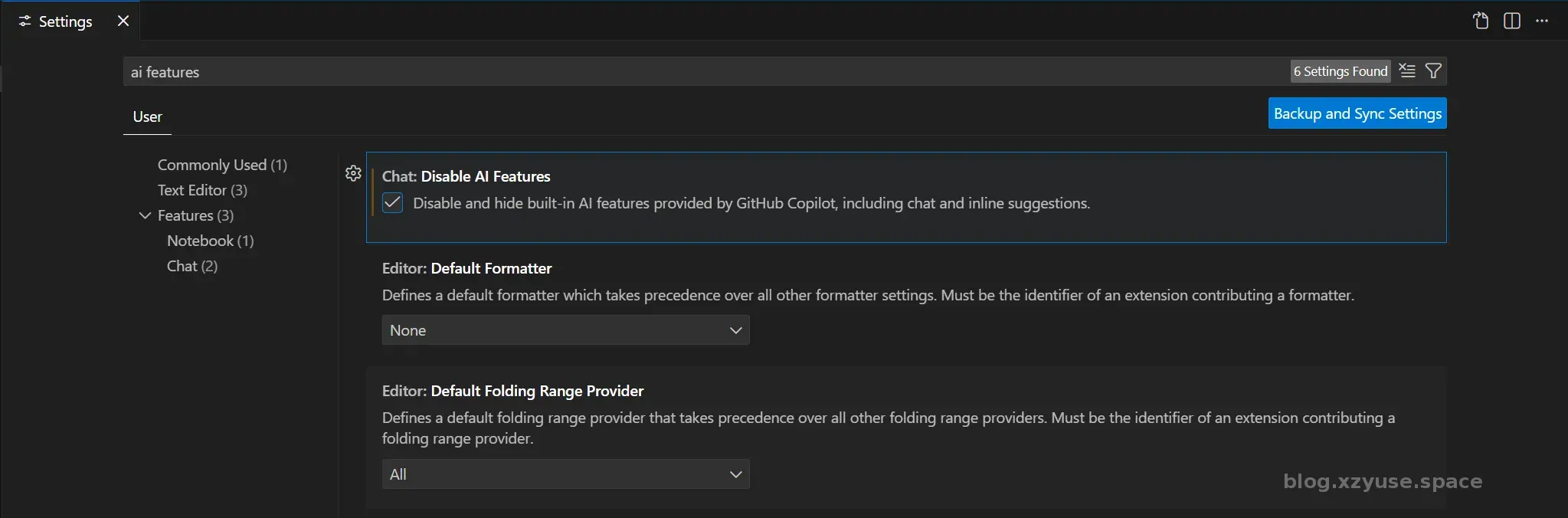Click Backup and Sync Settings button
The height and width of the screenshot is (518, 1568).
(1357, 113)
